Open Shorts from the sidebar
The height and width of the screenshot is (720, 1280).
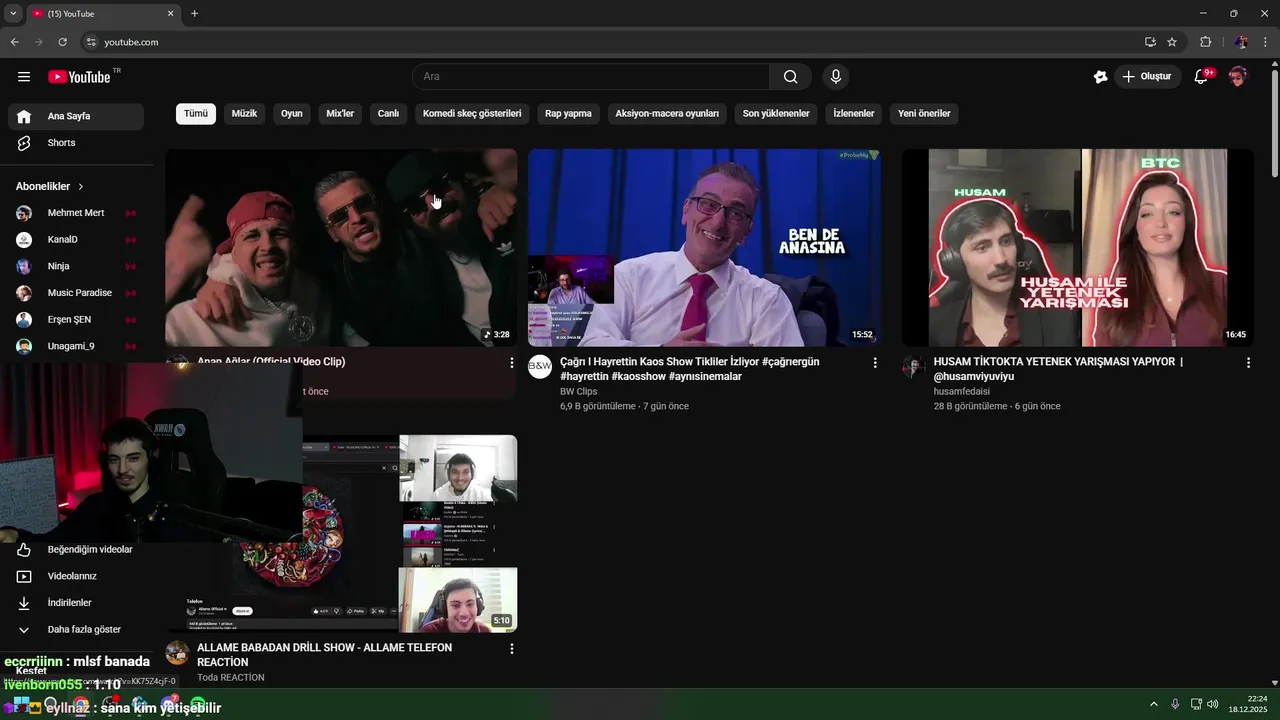coord(76,143)
